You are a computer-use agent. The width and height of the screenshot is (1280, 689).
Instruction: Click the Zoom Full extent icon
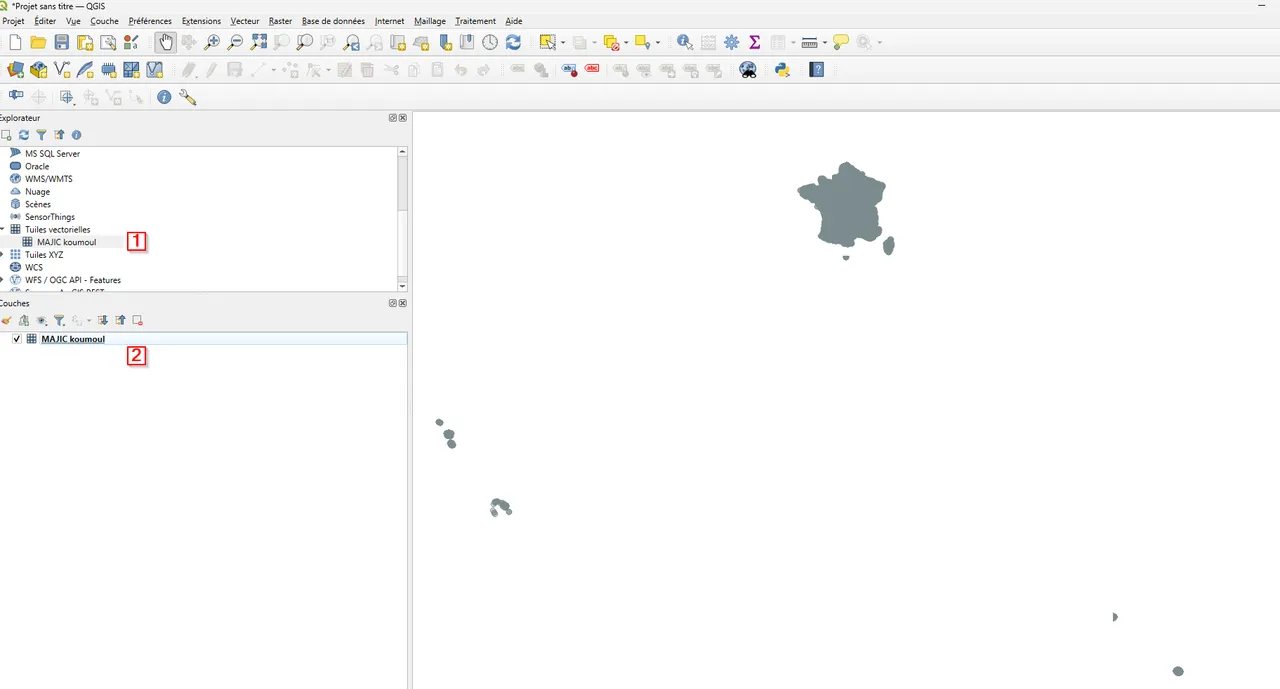[259, 42]
